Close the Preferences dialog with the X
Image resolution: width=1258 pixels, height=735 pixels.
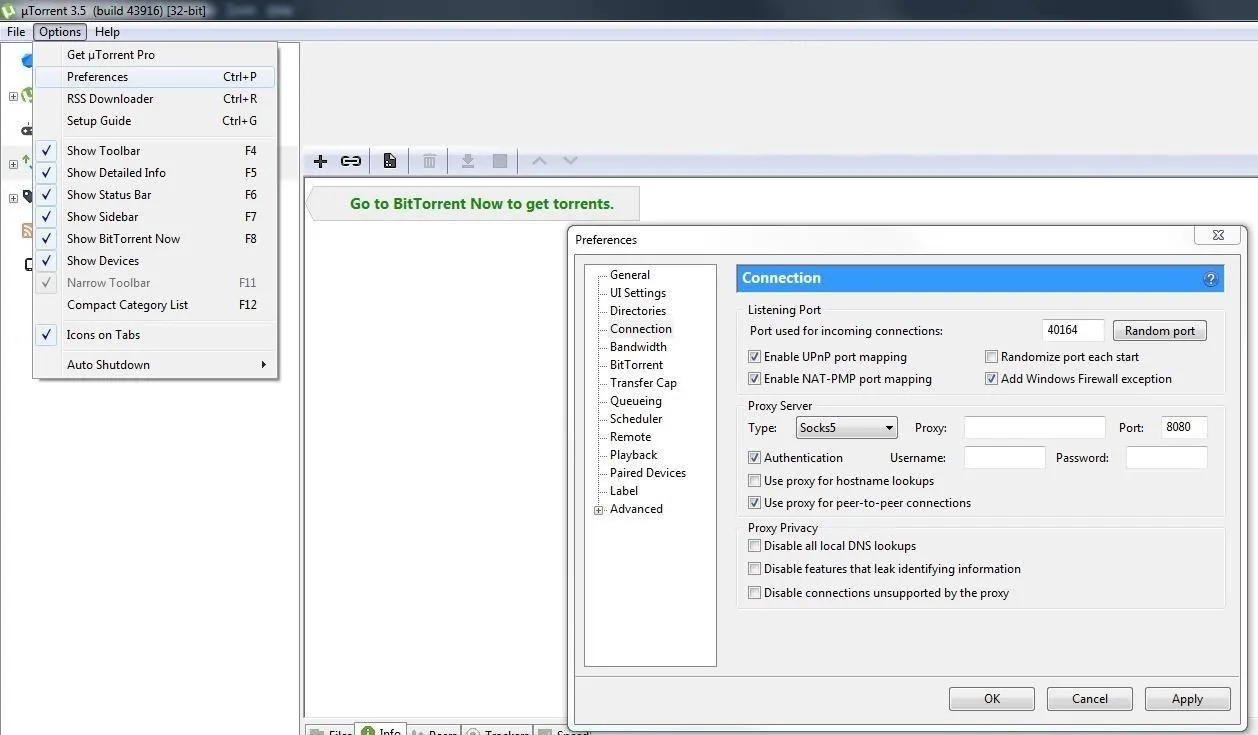coord(1218,236)
